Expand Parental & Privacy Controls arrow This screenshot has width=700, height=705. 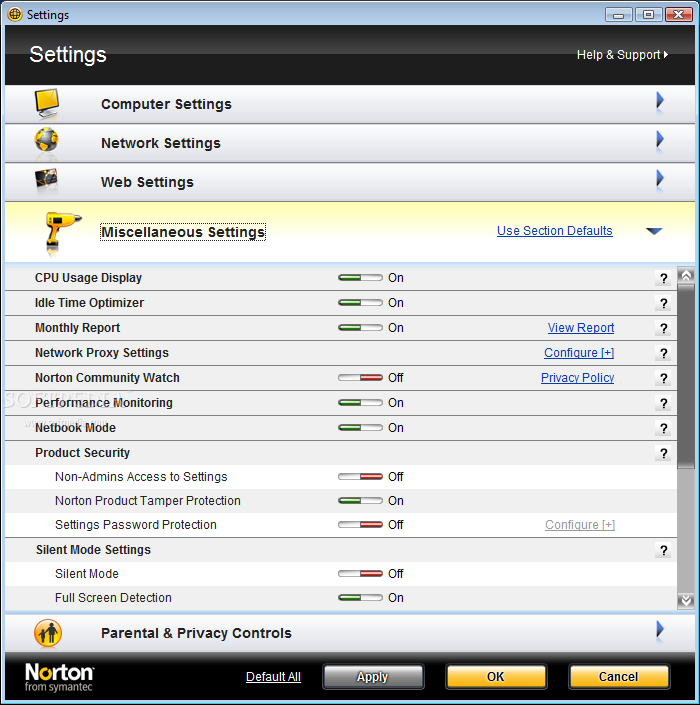(660, 629)
